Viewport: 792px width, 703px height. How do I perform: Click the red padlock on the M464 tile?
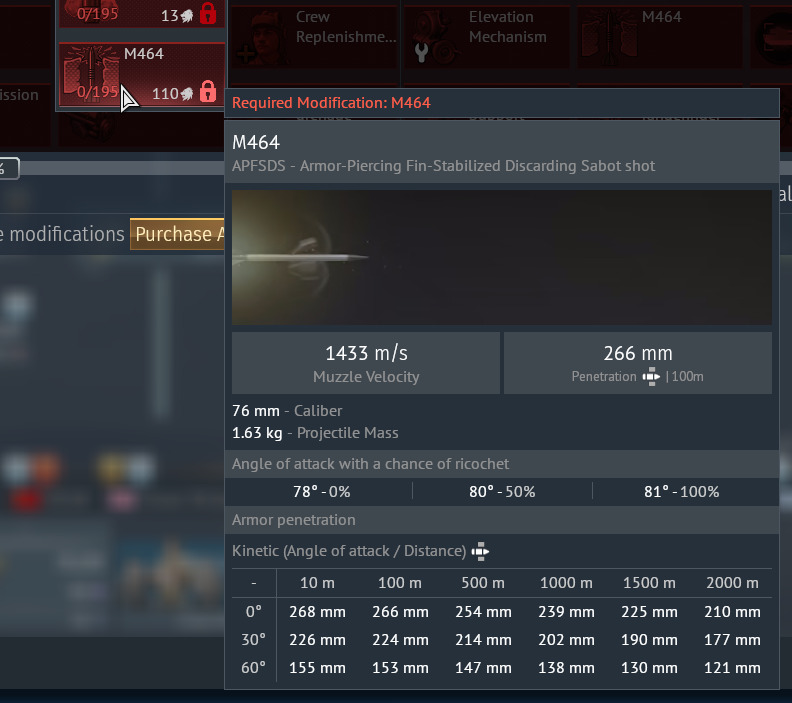(x=207, y=93)
